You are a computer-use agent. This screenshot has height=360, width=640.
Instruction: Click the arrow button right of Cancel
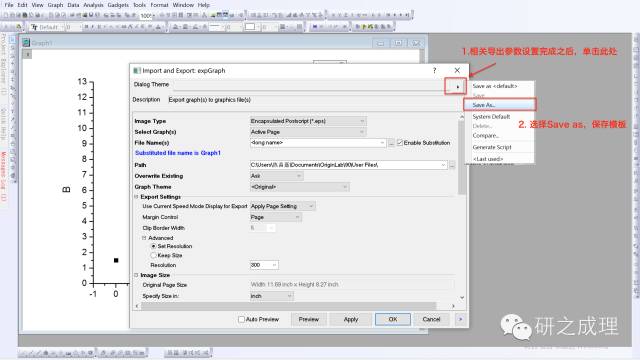tap(460, 319)
